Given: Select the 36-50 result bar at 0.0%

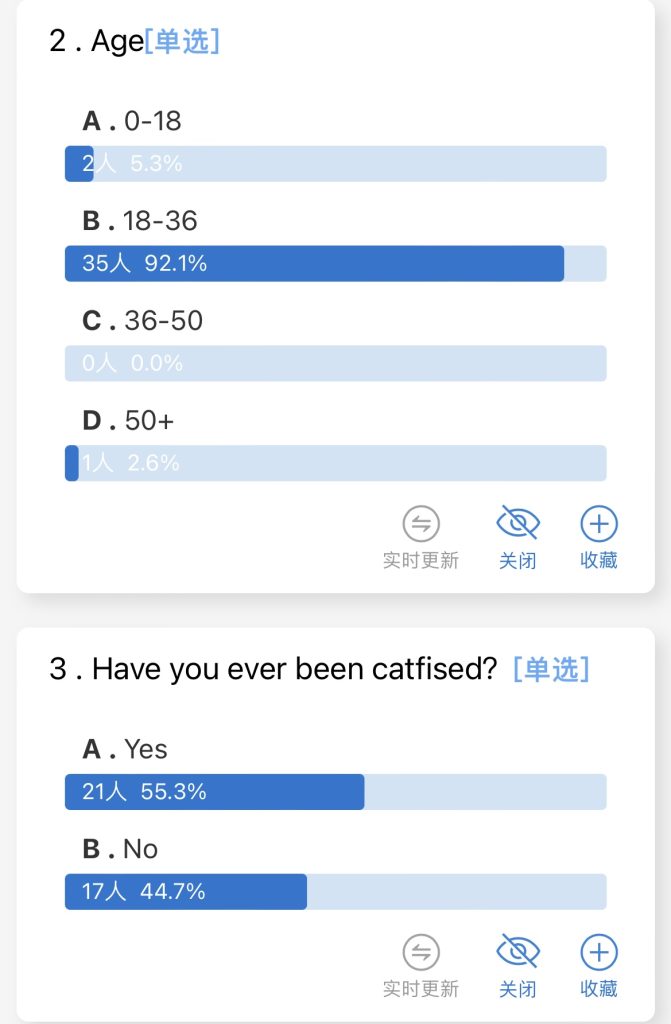Looking at the screenshot, I should [335, 363].
